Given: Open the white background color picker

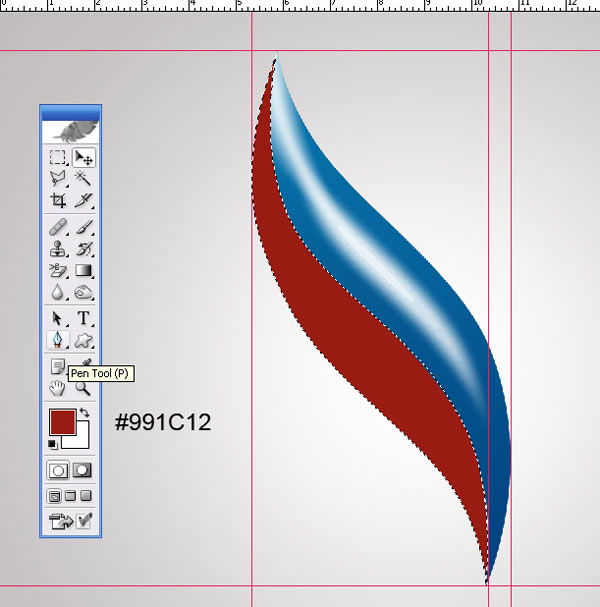Looking at the screenshot, I should coord(82,441).
